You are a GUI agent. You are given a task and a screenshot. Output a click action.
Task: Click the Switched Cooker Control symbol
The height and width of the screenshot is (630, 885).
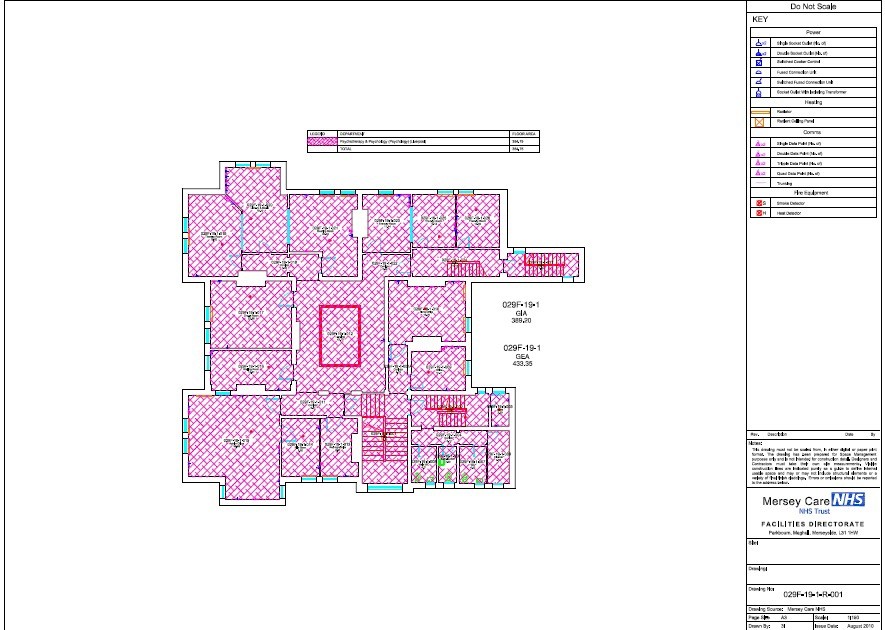coord(757,63)
